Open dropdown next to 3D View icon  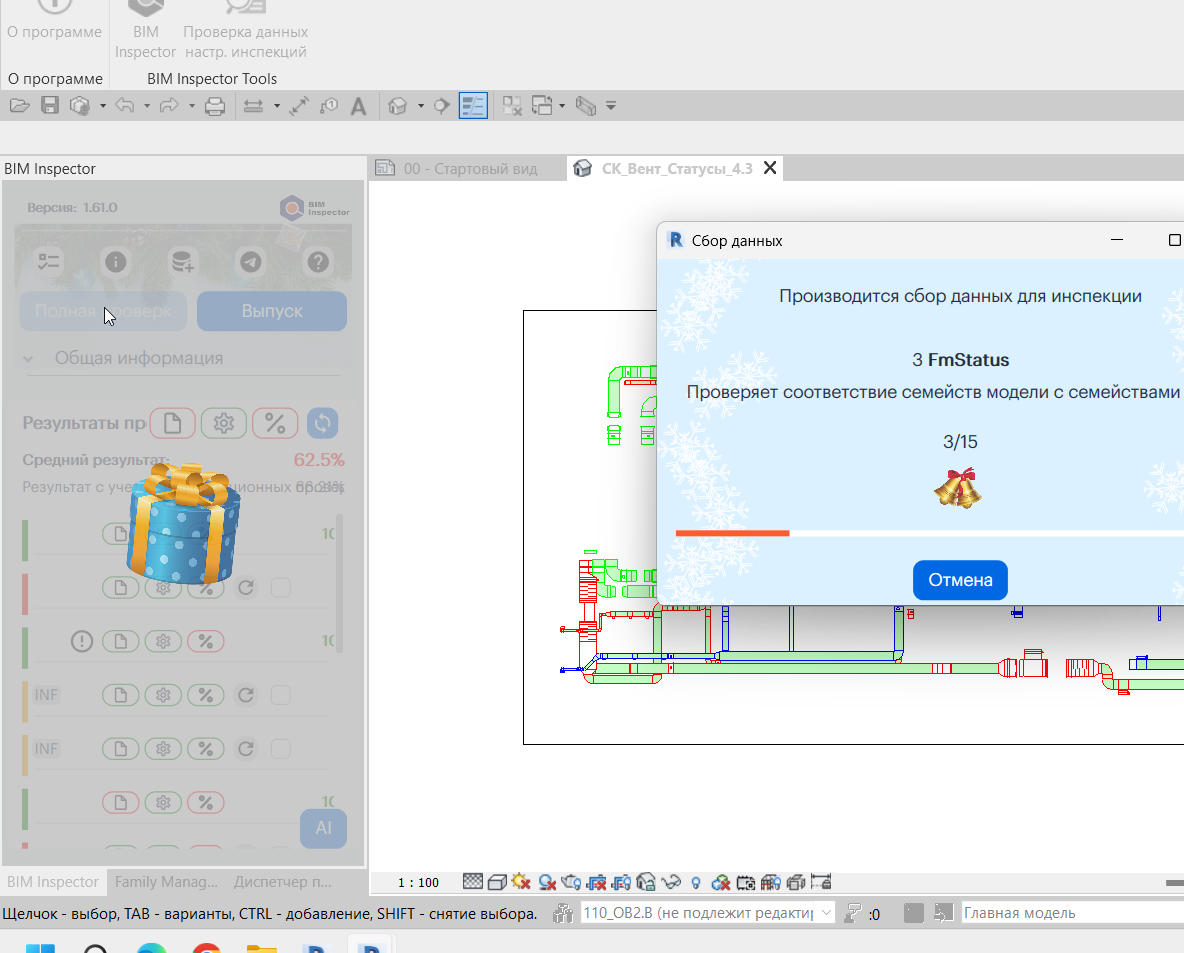point(421,106)
